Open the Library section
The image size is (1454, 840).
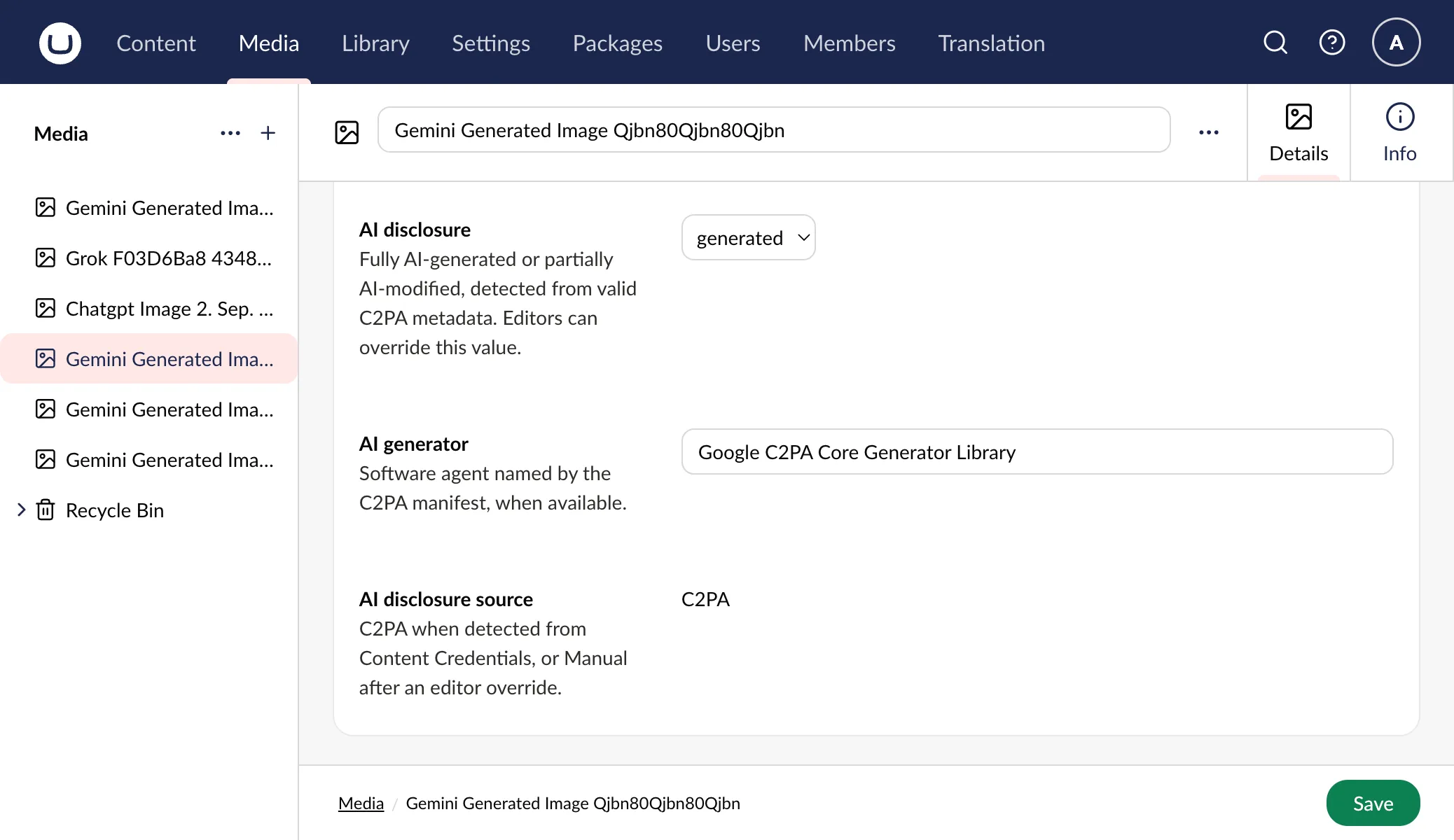(x=375, y=43)
